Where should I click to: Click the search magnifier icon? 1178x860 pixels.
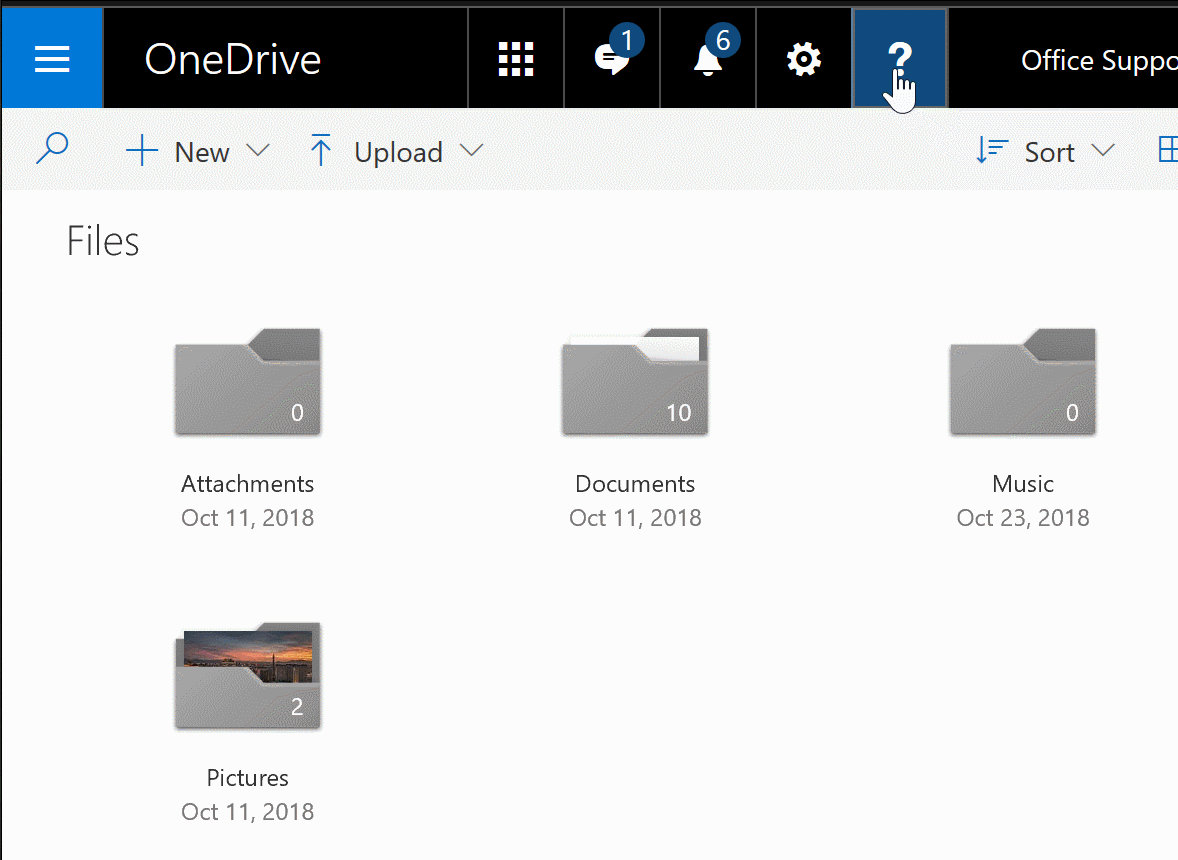point(52,149)
